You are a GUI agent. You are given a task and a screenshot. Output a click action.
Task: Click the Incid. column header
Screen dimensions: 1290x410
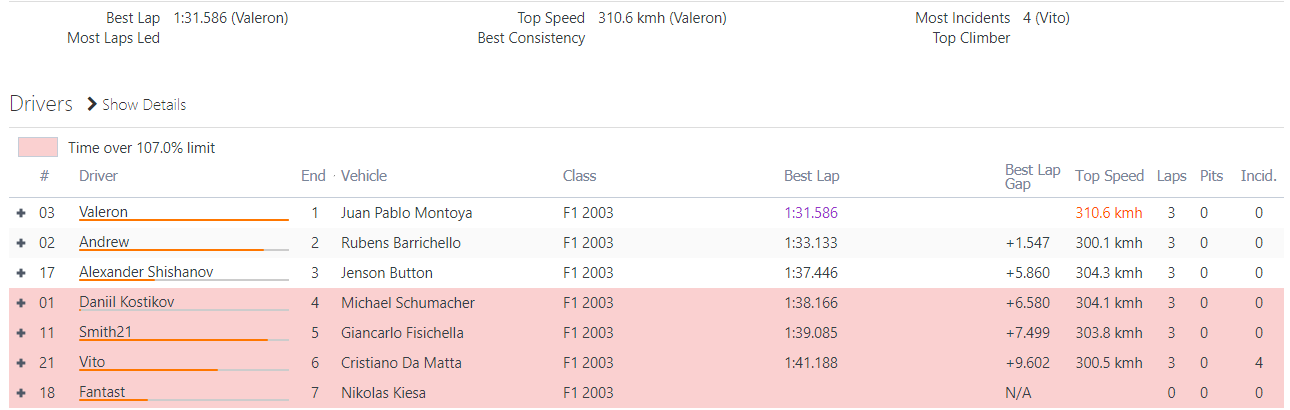tap(1258, 176)
